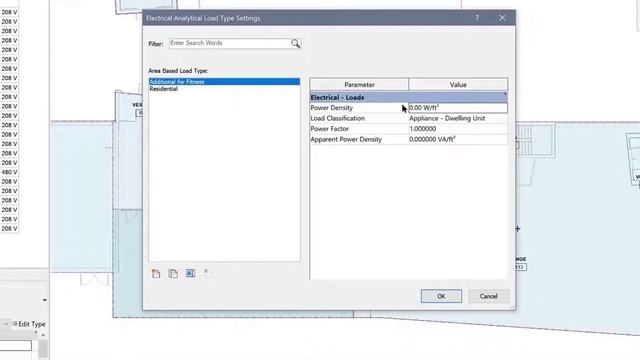Click input field below Edit Type

coord(16,345)
